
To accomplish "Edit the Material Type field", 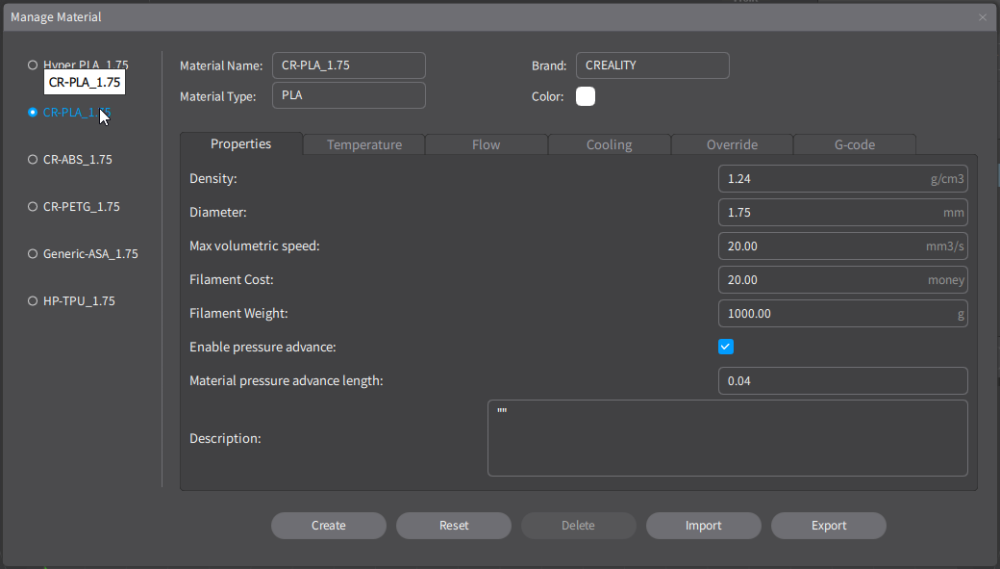I will click(x=349, y=95).
